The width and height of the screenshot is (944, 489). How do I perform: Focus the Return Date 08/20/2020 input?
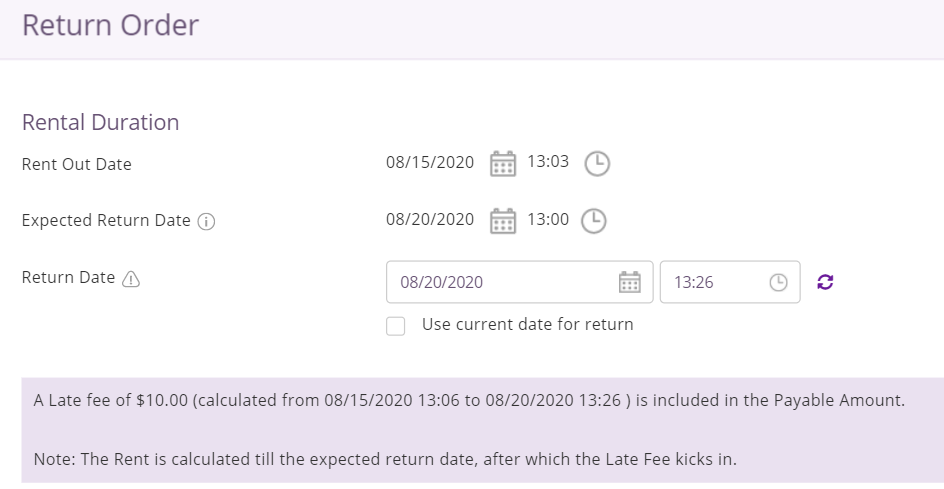click(520, 282)
